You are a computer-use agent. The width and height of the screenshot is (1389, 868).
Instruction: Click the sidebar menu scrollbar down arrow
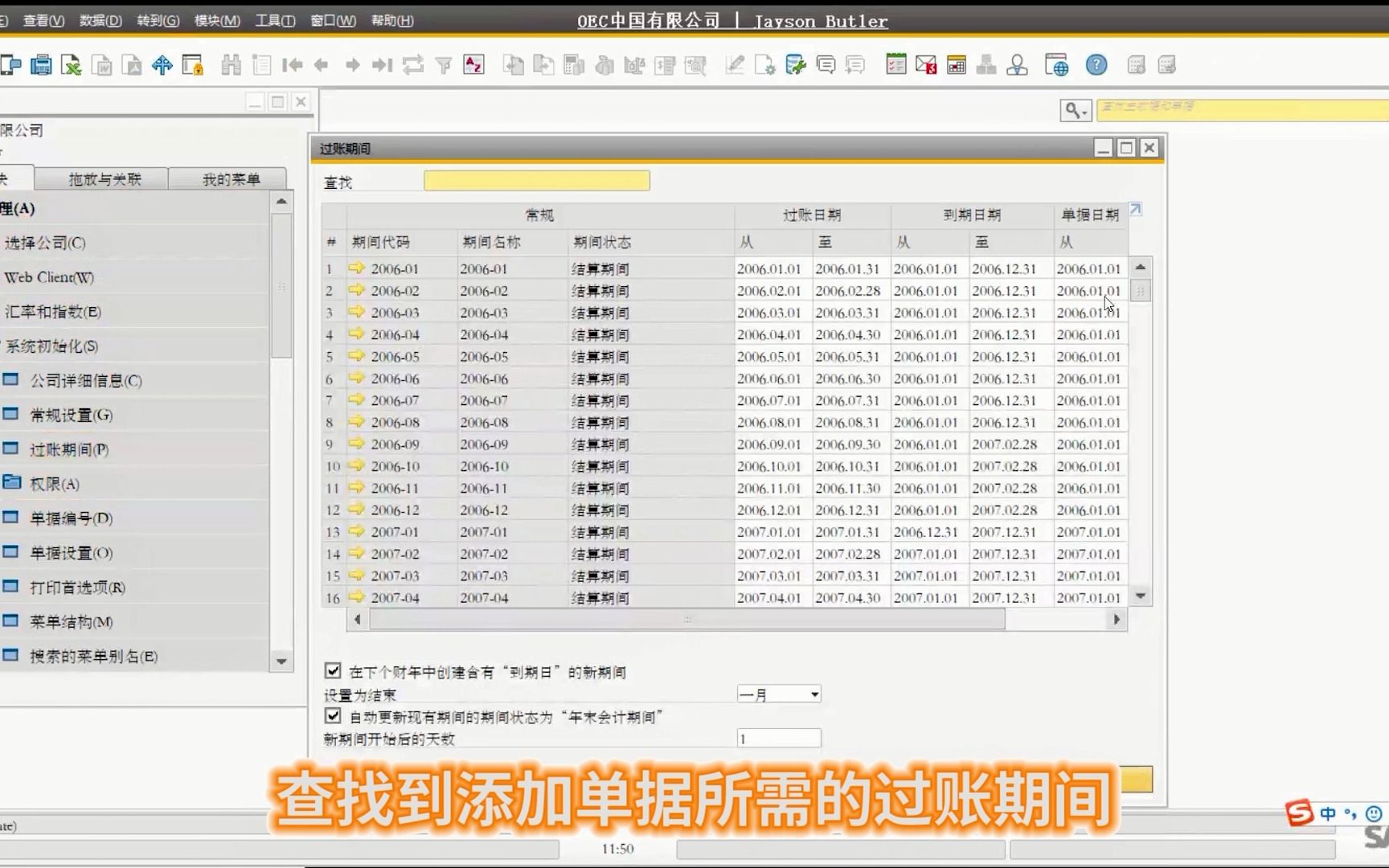click(281, 661)
